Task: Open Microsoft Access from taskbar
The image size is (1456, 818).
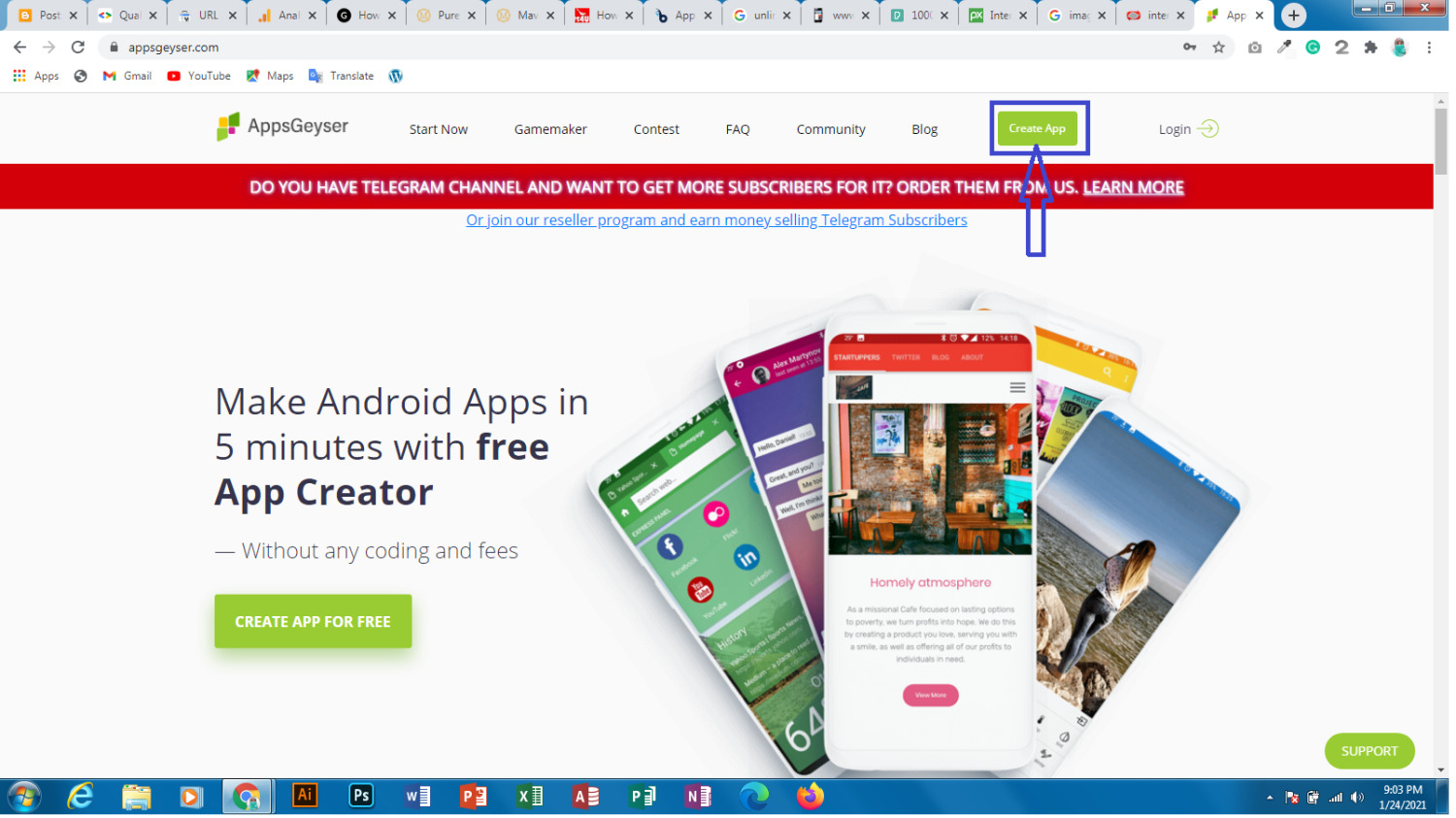Action: click(x=586, y=797)
